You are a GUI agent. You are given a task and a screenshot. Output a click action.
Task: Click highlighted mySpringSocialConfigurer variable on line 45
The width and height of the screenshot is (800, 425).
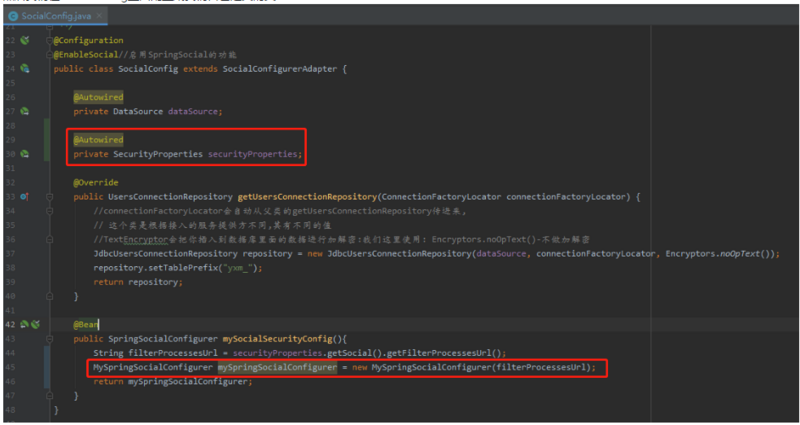278,367
